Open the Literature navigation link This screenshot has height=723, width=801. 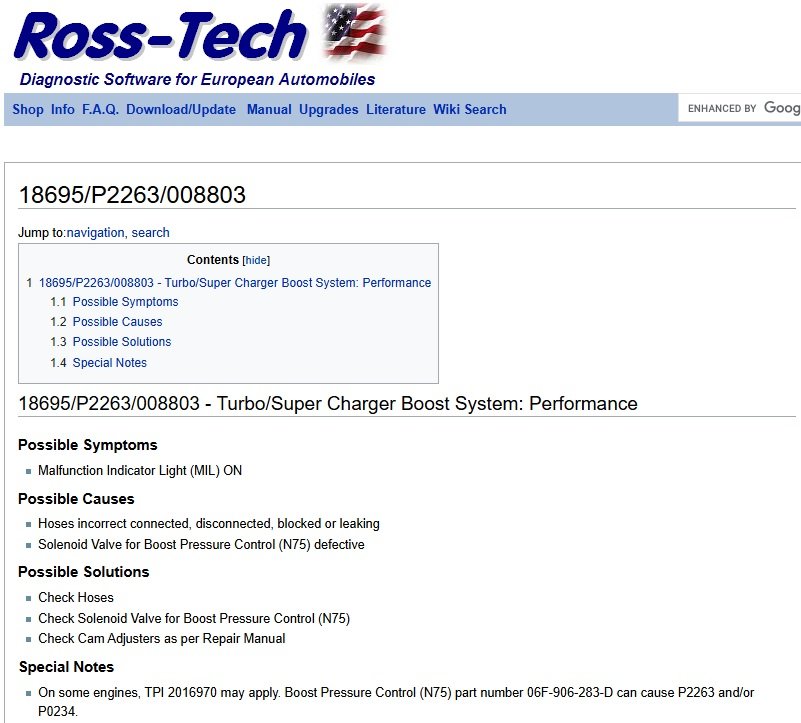395,110
